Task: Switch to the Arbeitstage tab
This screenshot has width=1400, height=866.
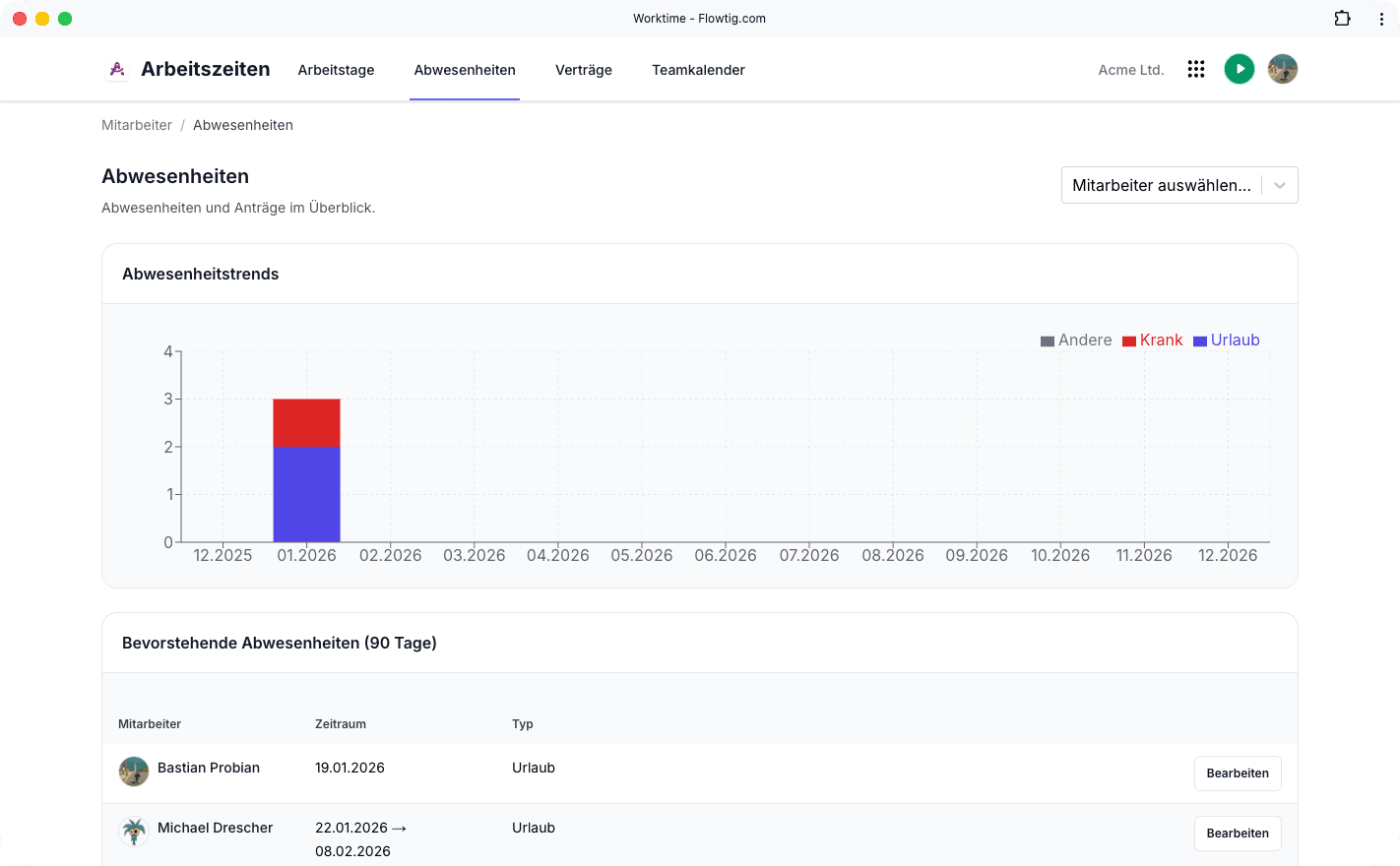Action: pos(337,70)
